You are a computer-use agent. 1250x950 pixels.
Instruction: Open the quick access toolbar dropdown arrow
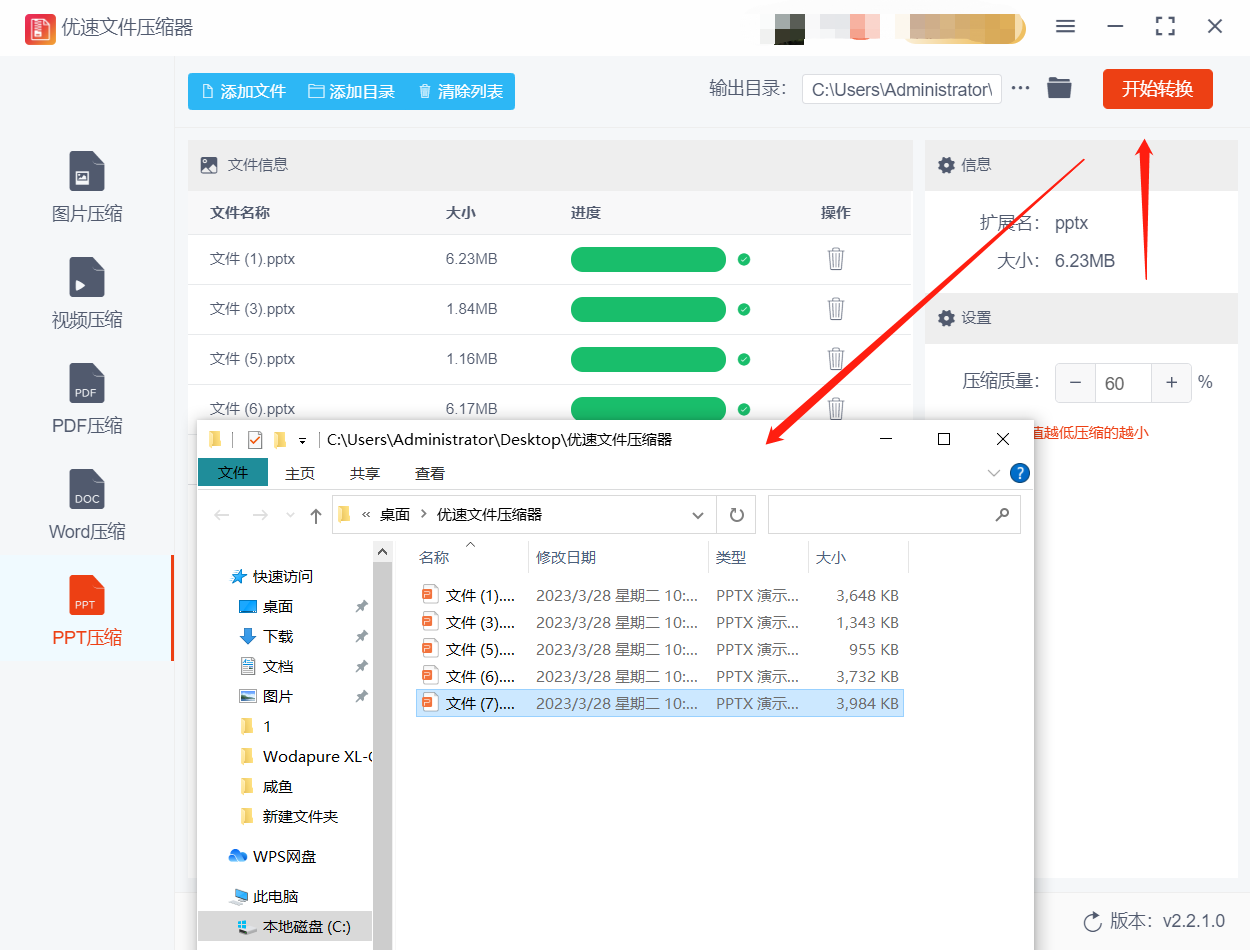(302, 440)
